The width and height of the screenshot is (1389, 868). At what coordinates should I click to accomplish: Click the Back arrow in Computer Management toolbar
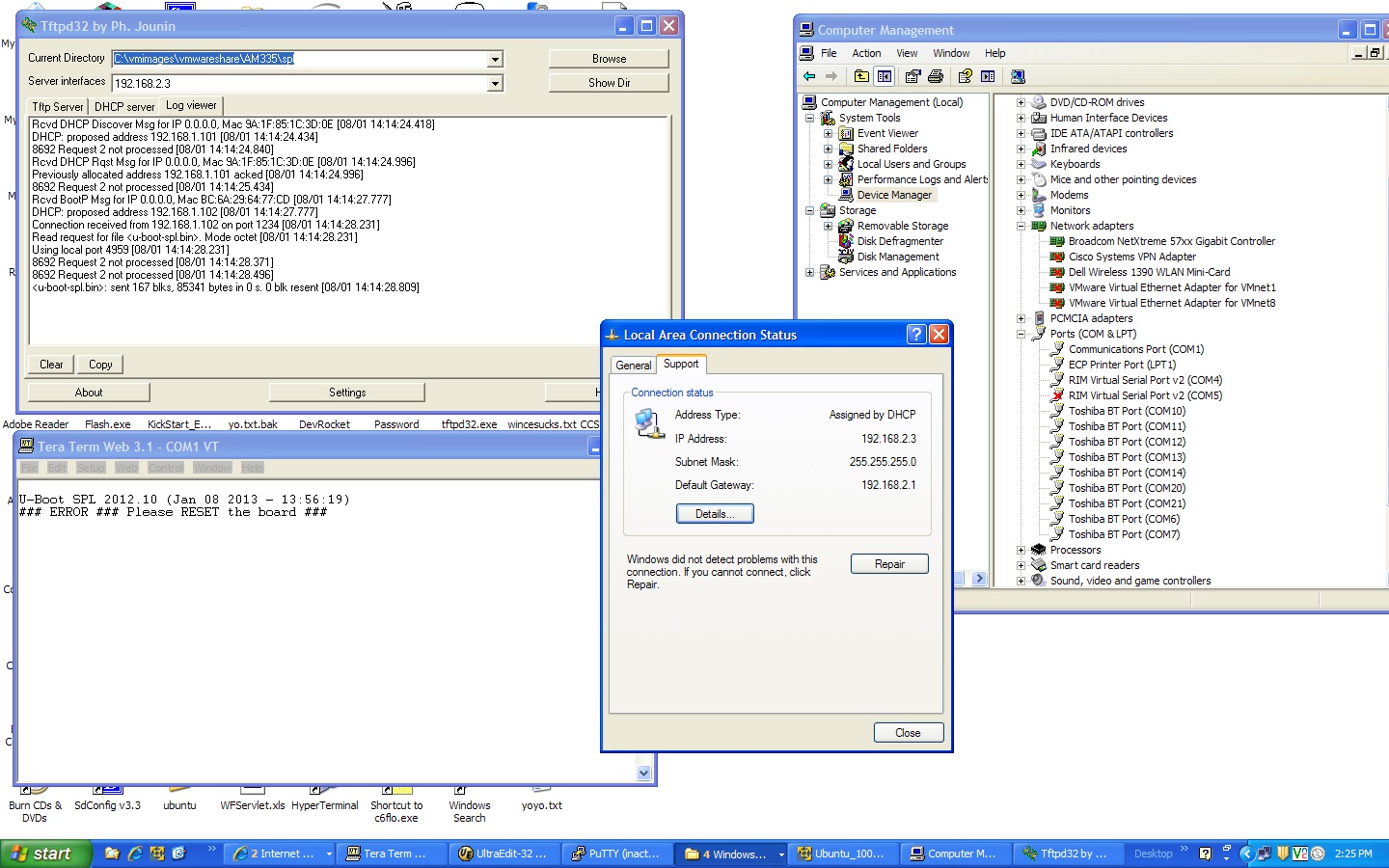(809, 76)
